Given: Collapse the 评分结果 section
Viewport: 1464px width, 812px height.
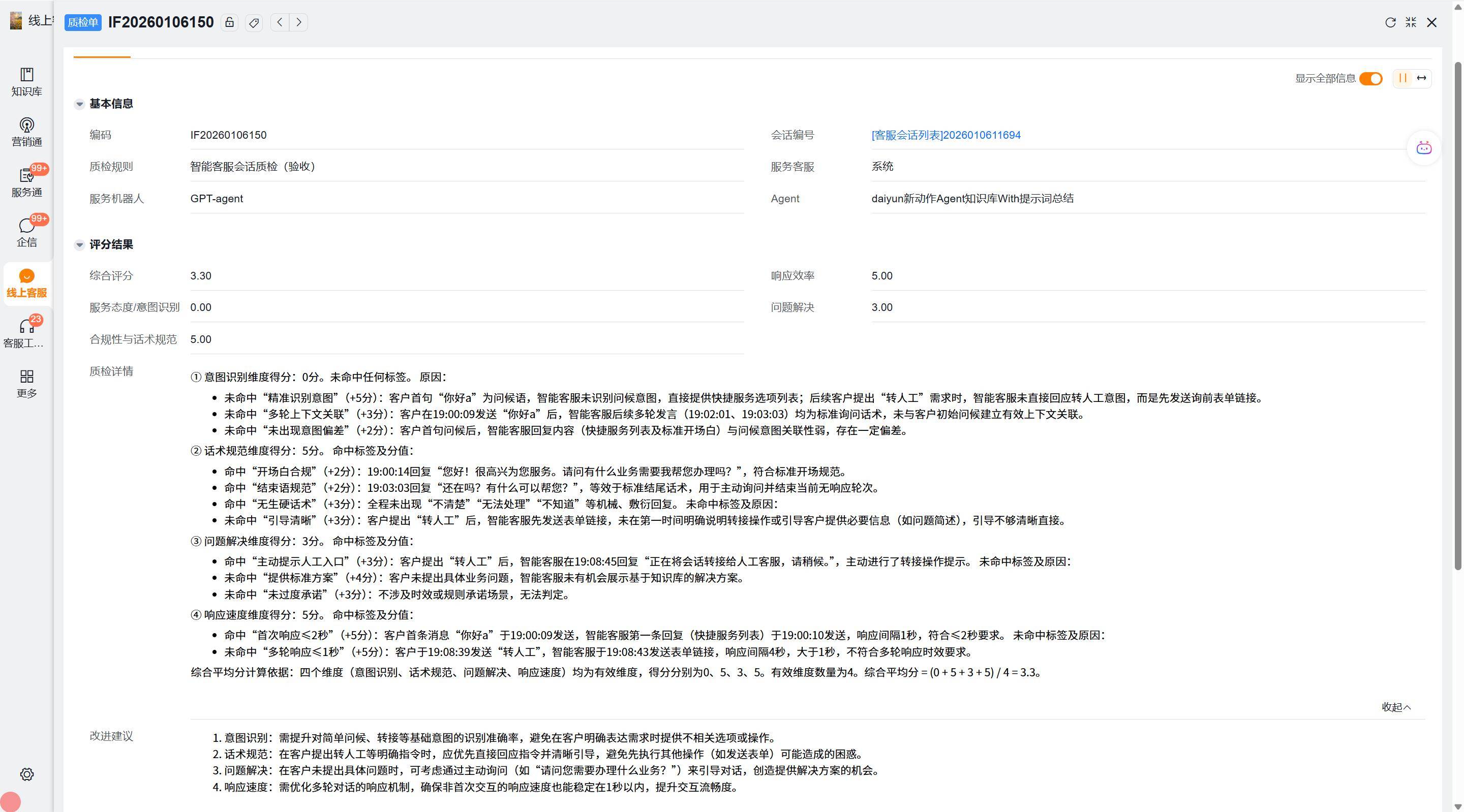Looking at the screenshot, I should point(80,245).
